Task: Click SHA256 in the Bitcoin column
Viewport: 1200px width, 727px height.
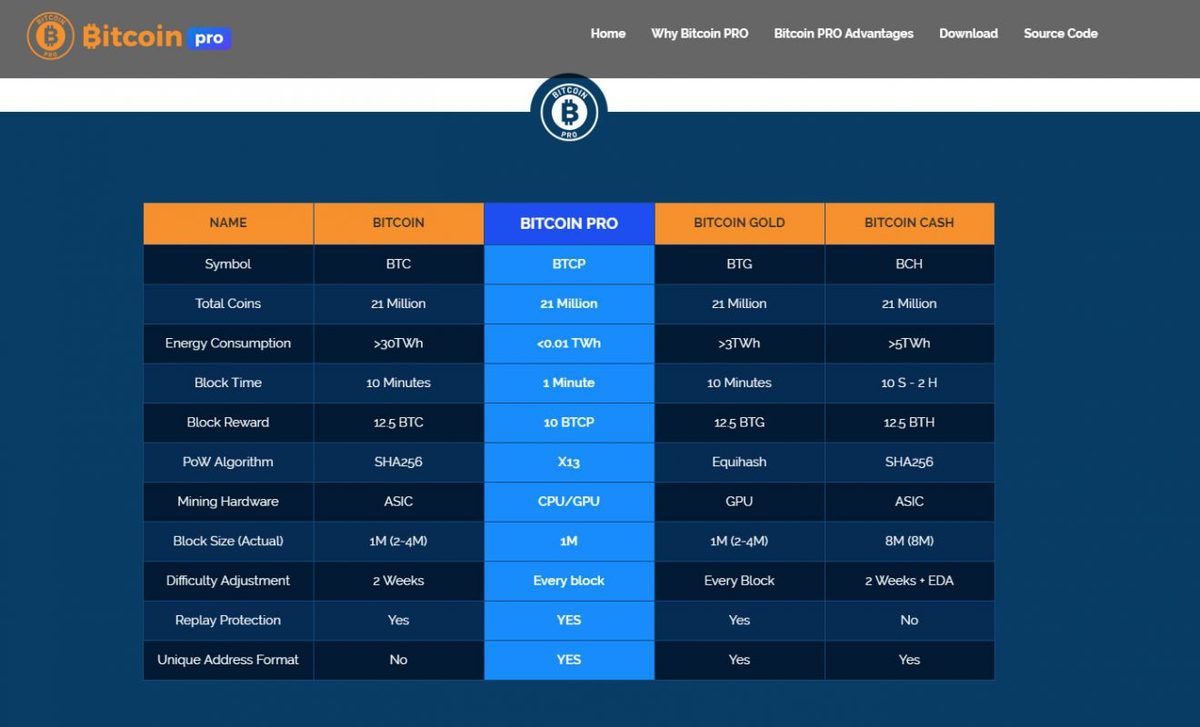Action: click(x=399, y=462)
